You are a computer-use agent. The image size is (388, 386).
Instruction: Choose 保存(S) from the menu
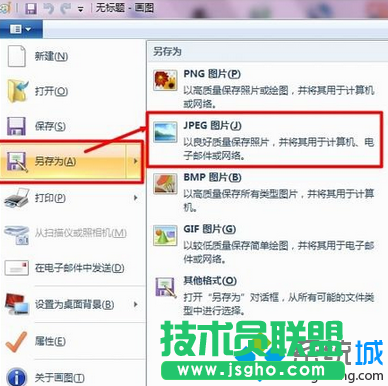coord(50,126)
